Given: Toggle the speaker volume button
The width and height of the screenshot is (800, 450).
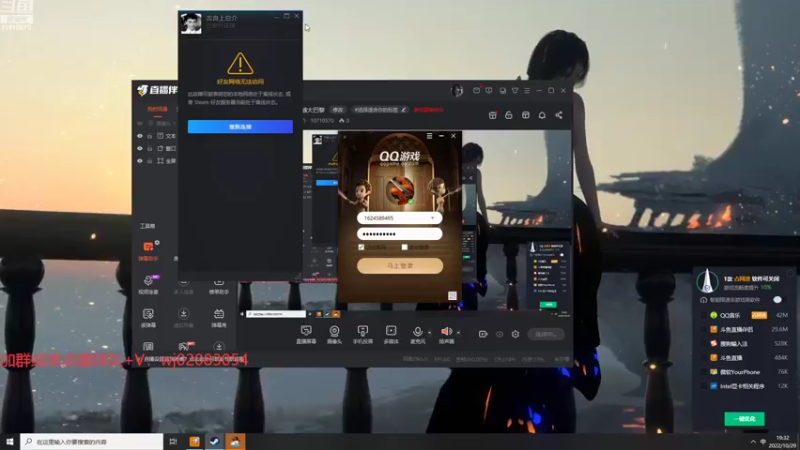Looking at the screenshot, I should tap(446, 334).
